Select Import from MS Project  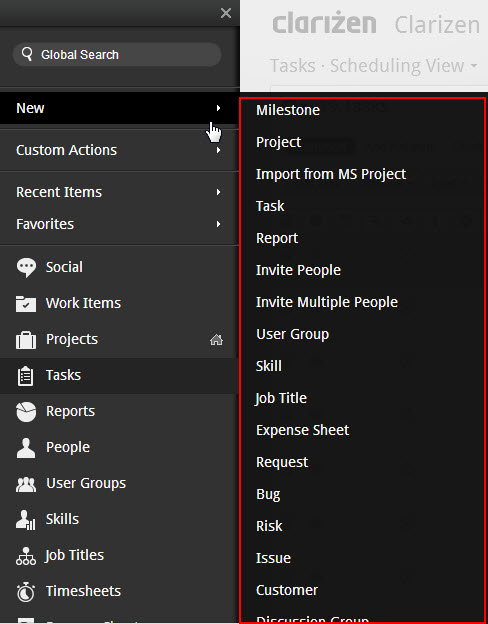click(x=331, y=174)
